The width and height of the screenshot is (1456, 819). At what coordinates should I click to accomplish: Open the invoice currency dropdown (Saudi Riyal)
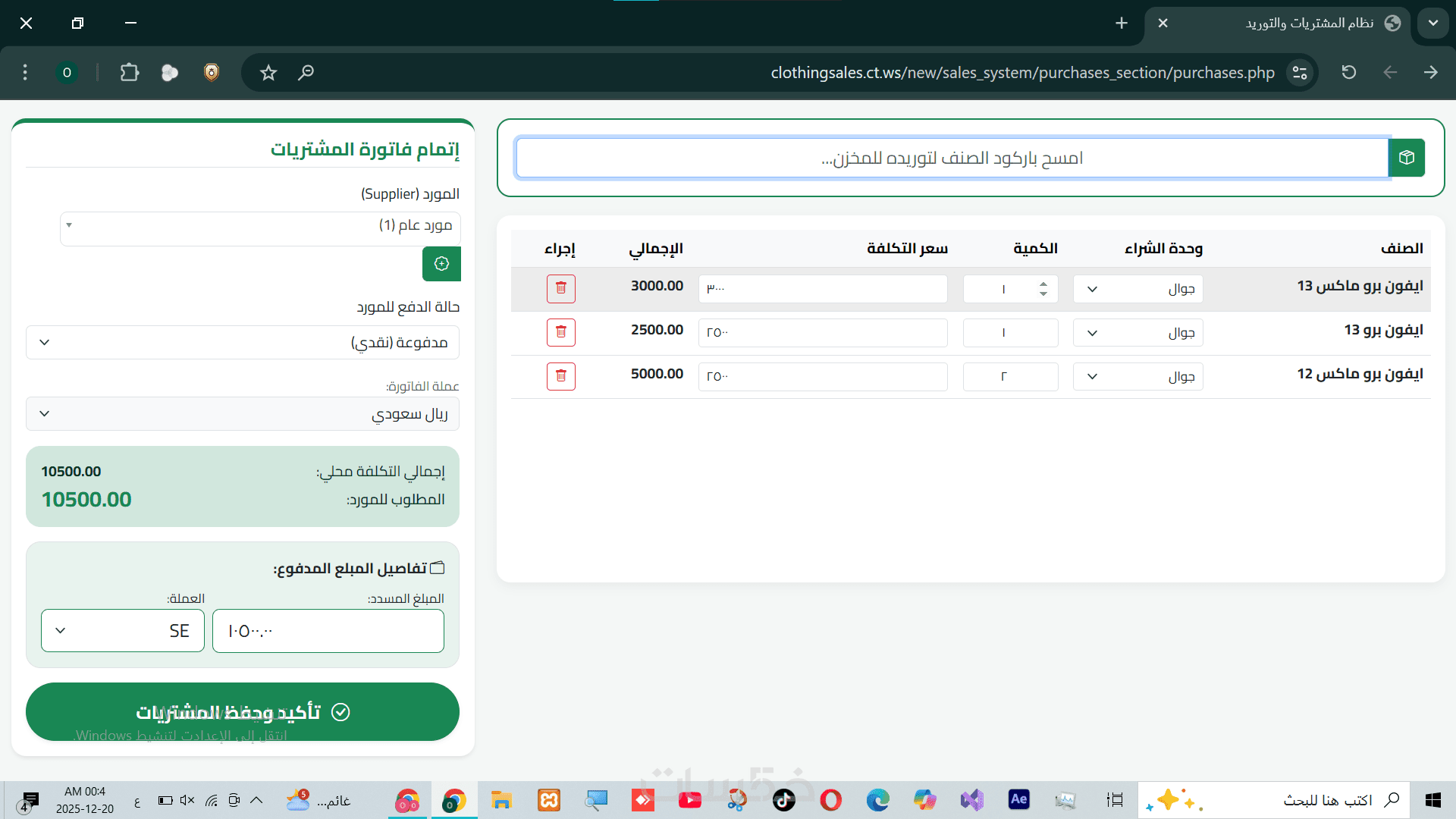click(243, 414)
